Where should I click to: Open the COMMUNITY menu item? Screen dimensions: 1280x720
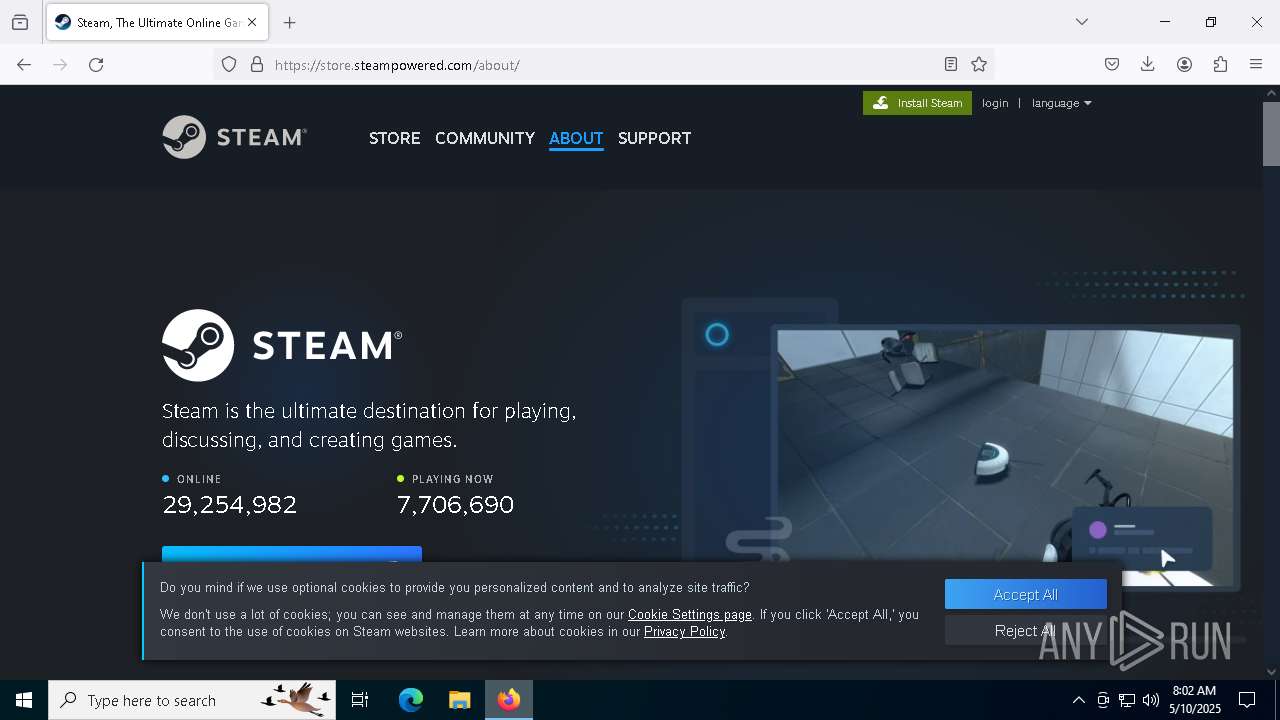coord(485,138)
